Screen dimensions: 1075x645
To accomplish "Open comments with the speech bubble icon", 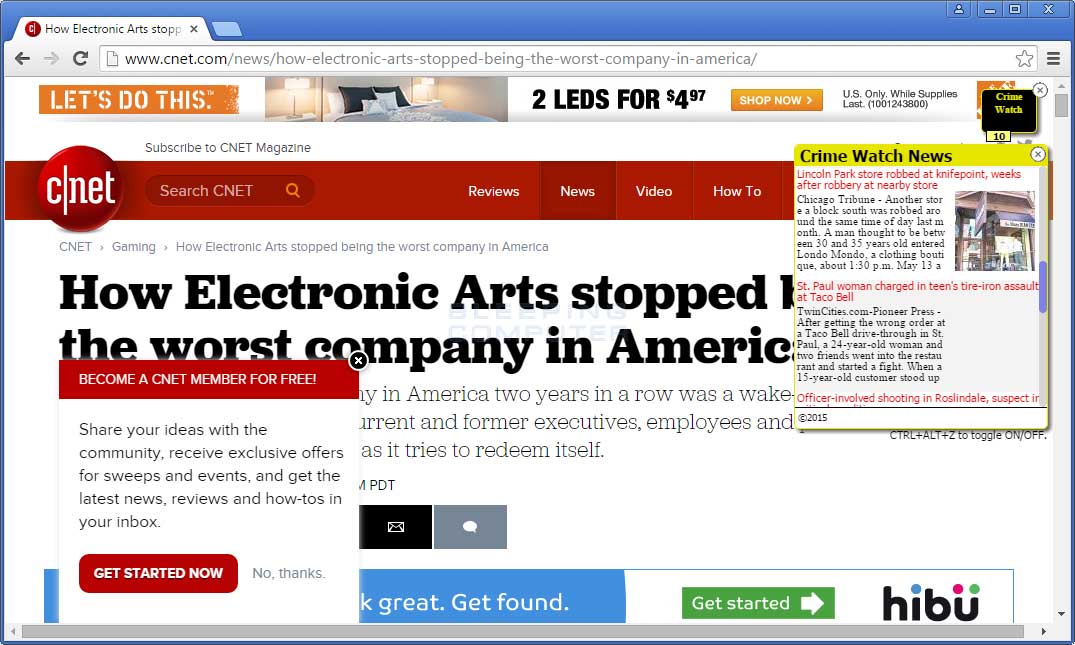I will point(470,526).
